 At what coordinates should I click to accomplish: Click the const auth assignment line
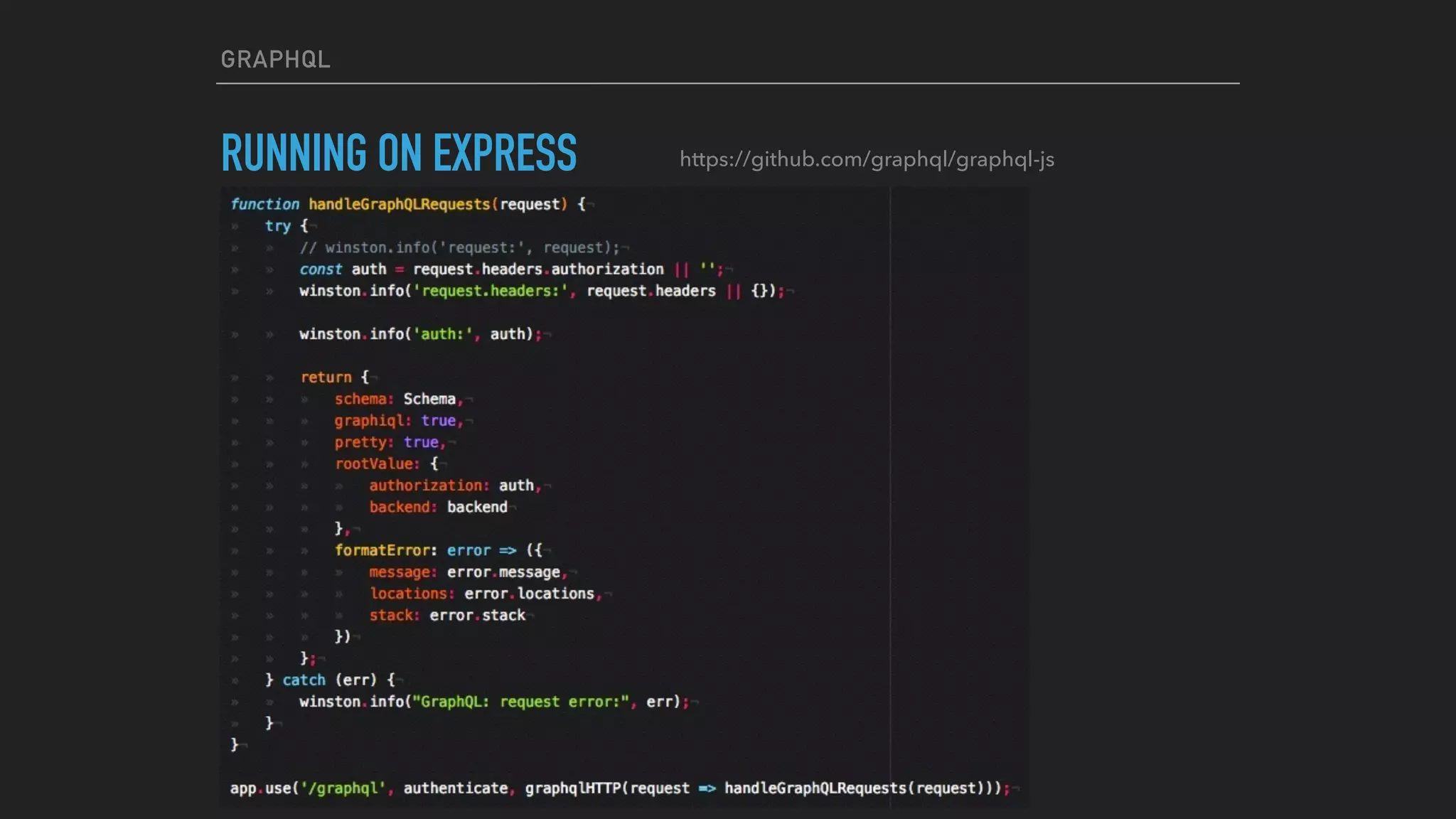[x=511, y=269]
